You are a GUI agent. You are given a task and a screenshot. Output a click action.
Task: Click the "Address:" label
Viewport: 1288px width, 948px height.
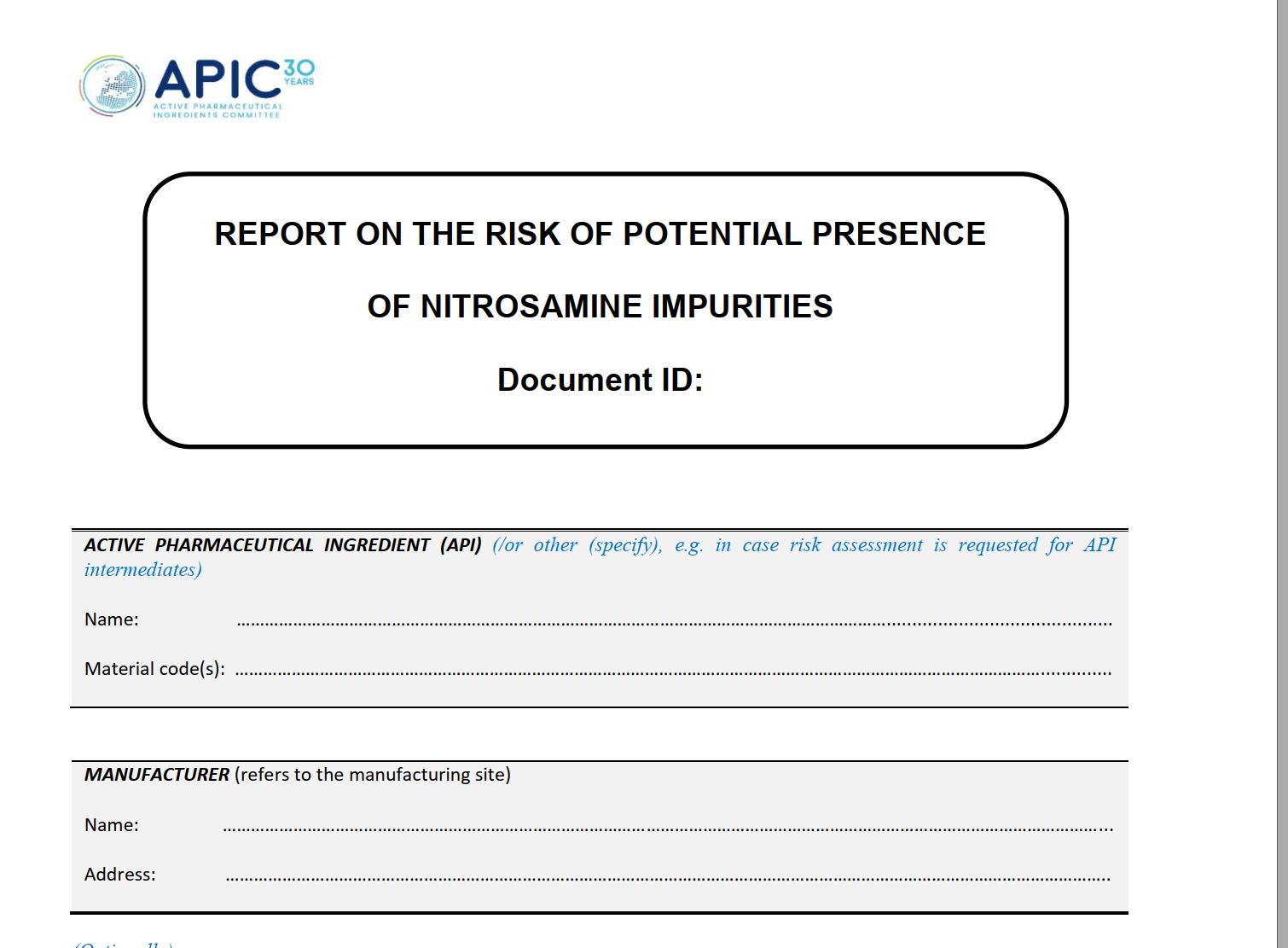pos(119,875)
